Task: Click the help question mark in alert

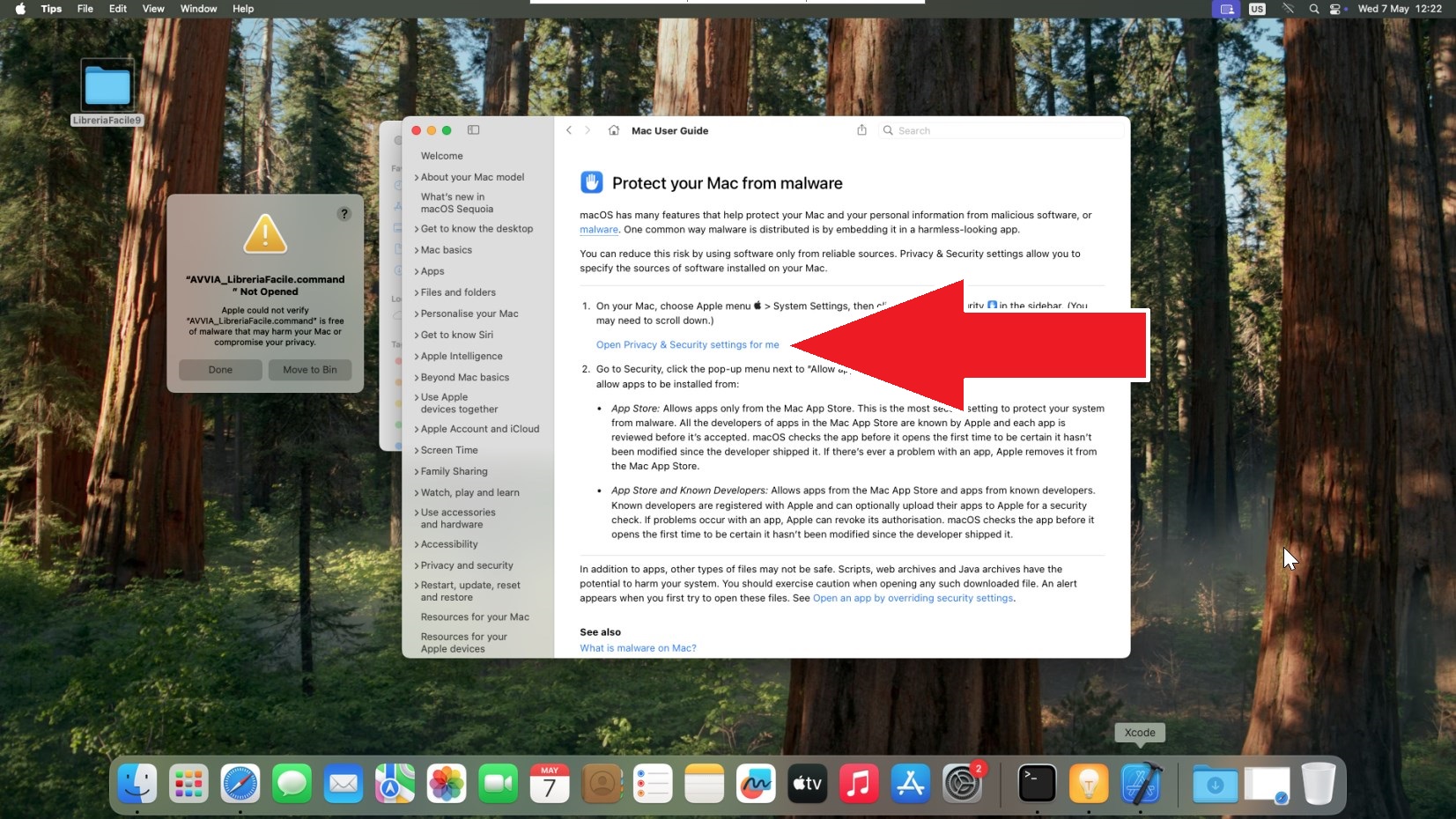Action: (x=344, y=214)
